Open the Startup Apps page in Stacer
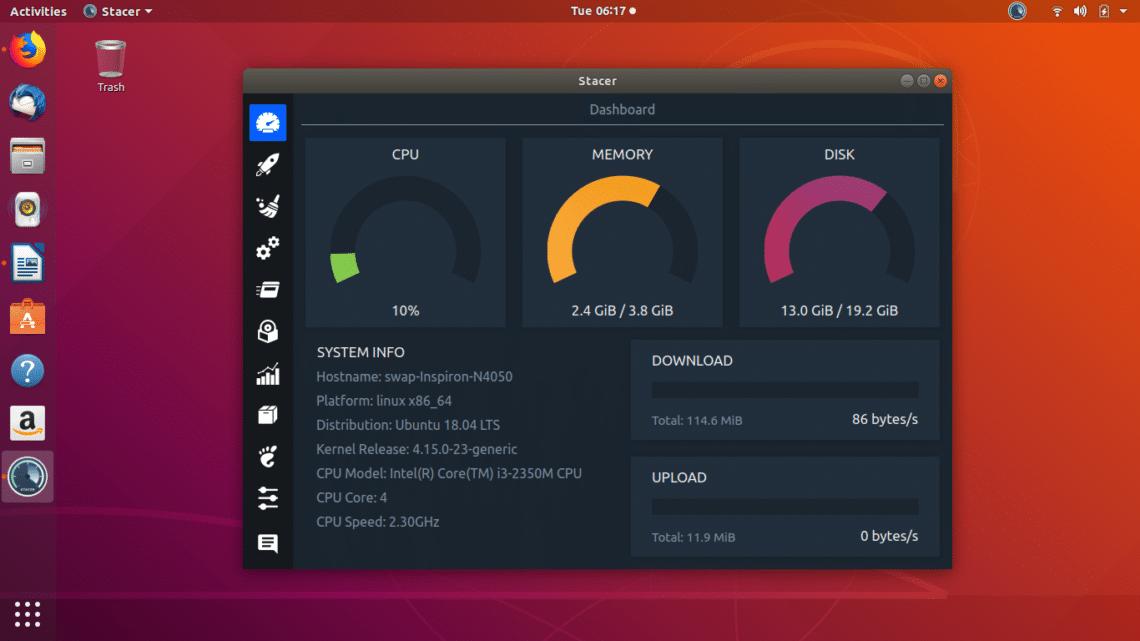Screen dimensions: 1140x641 [267, 163]
